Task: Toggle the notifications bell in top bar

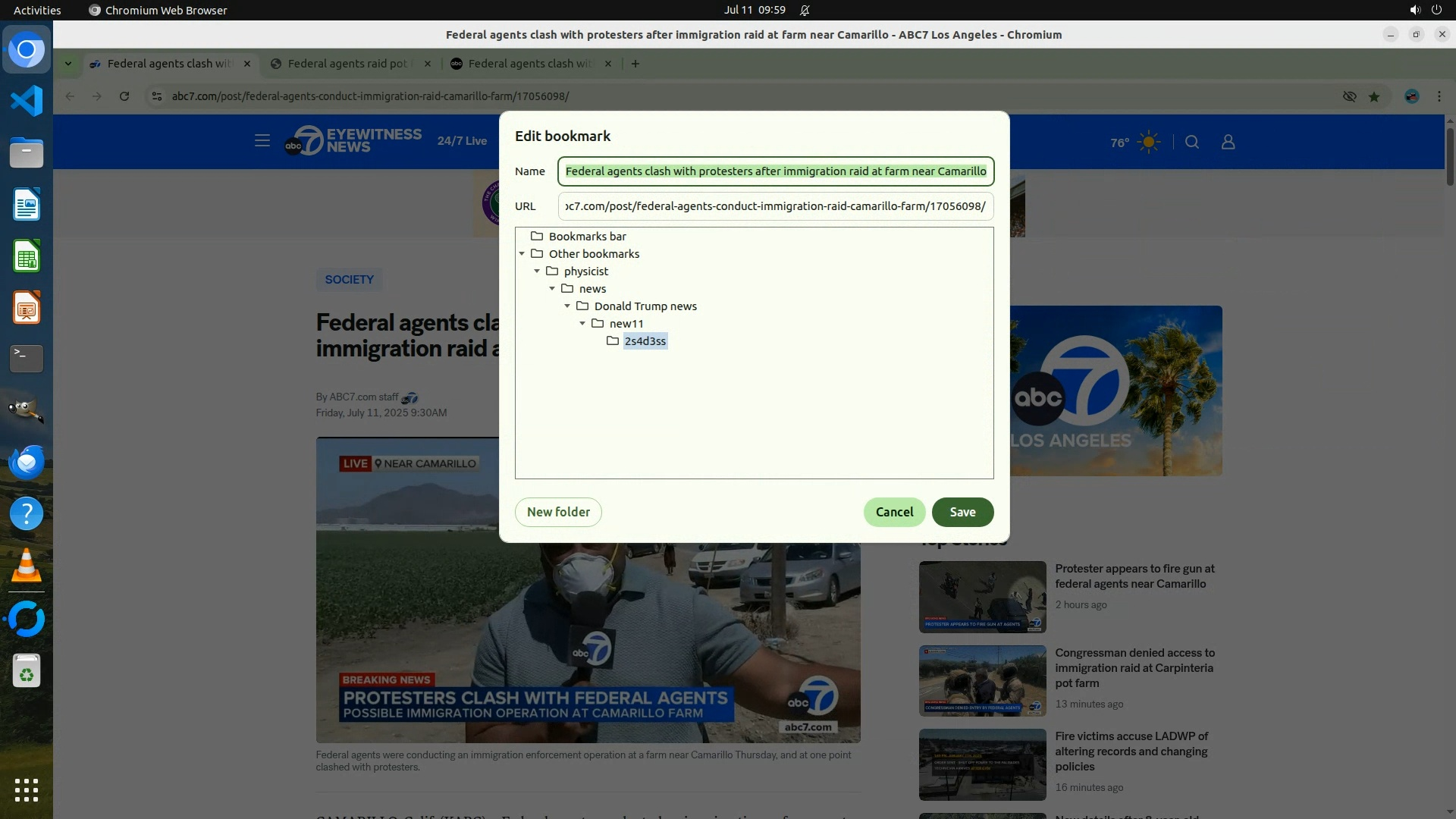Action: tap(805, 10)
